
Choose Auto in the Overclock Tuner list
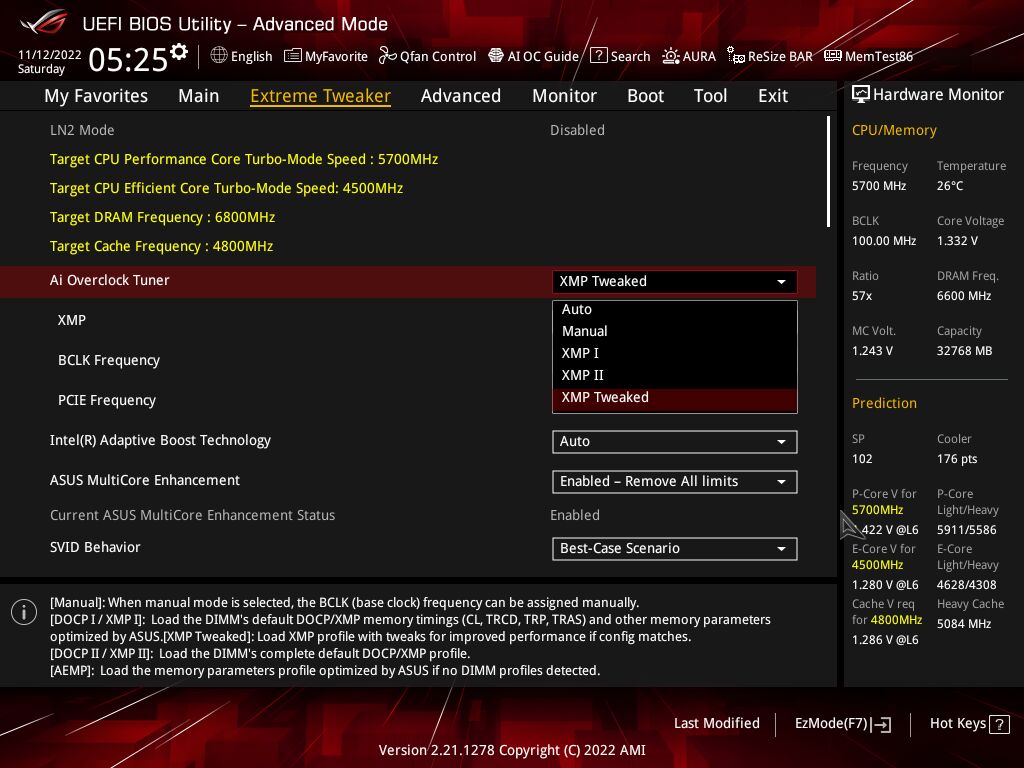point(675,310)
